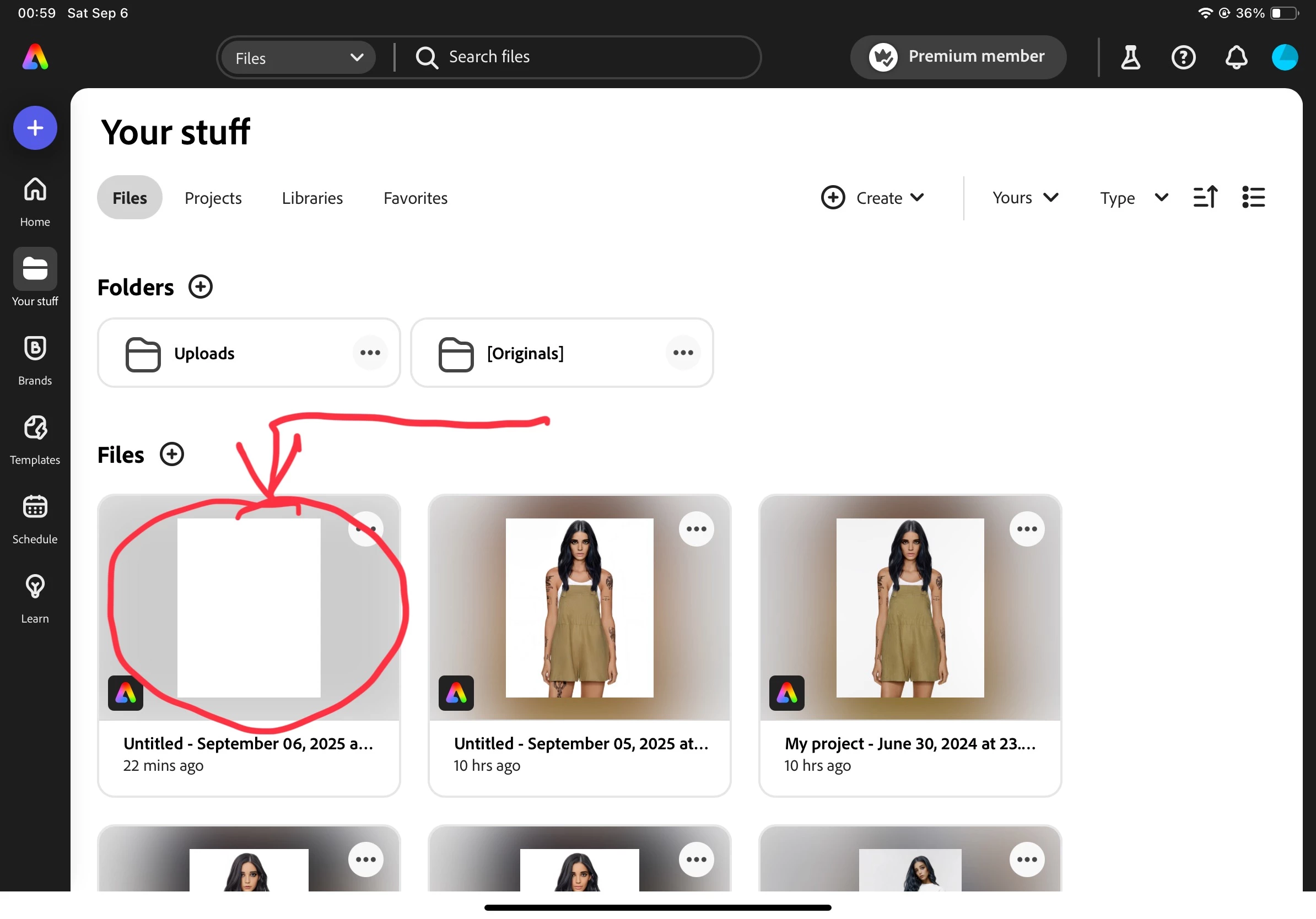Open the Yours ownership filter dropdown
Viewport: 1316px width, 919px height.
(1025, 198)
